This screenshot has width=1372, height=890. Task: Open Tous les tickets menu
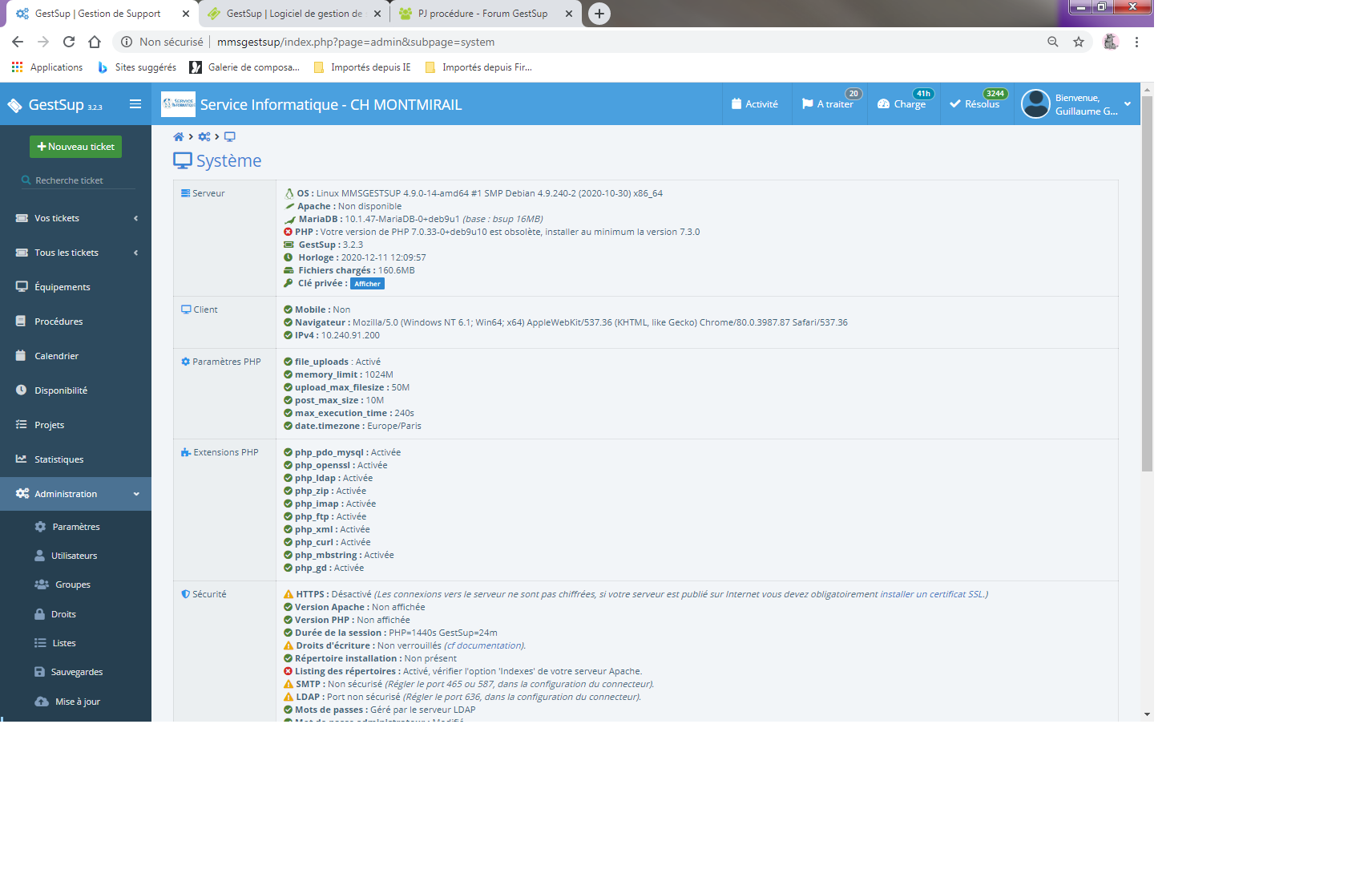coord(67,253)
